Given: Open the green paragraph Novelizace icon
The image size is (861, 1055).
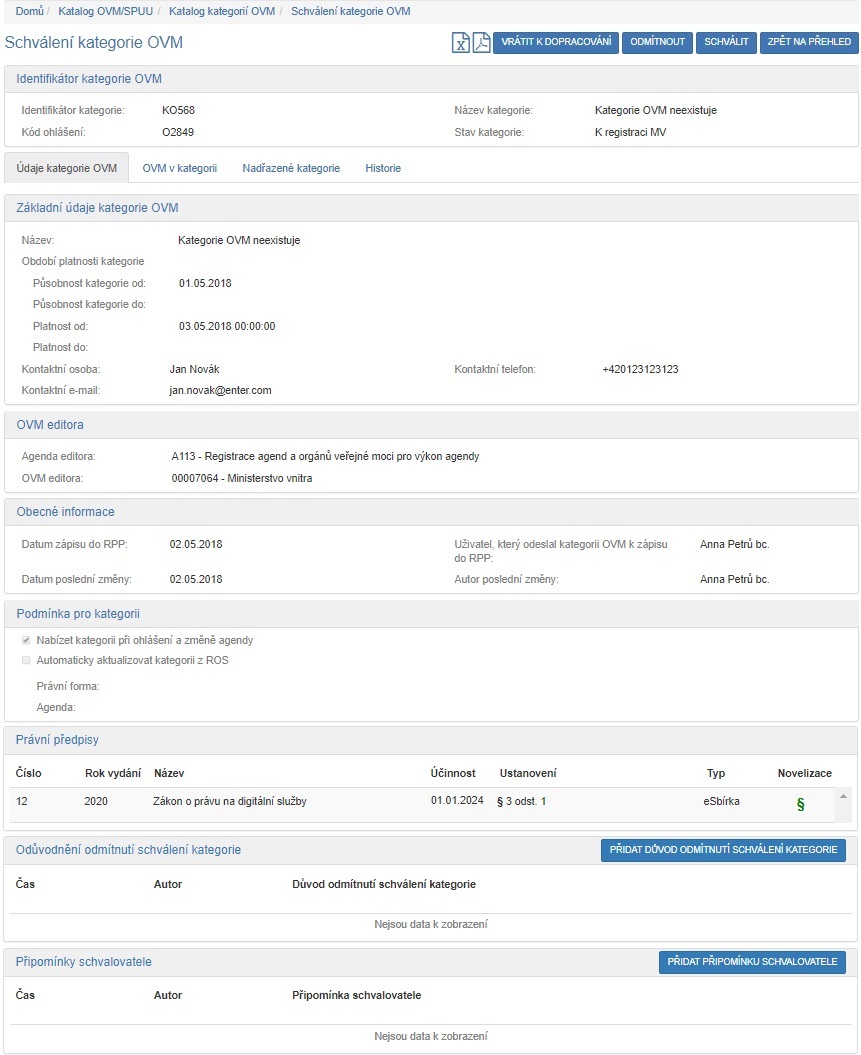Looking at the screenshot, I should pos(800,804).
